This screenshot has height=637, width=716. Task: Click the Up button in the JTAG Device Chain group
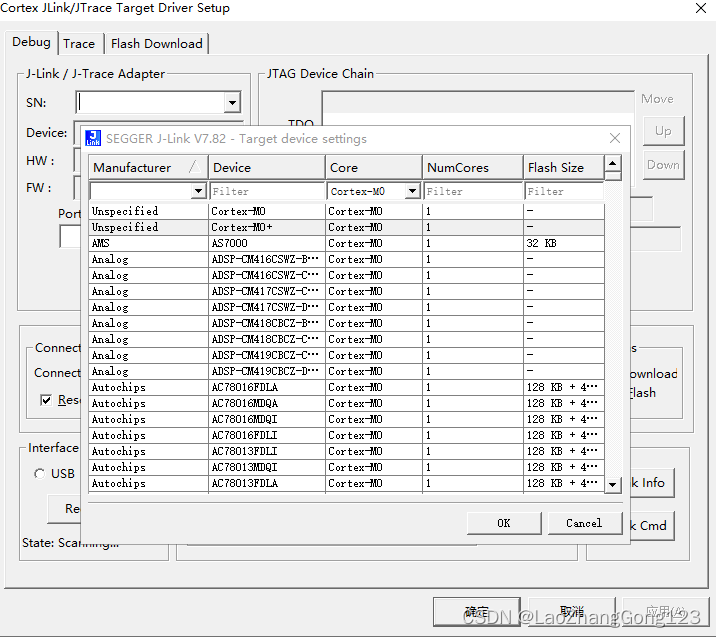click(x=663, y=131)
